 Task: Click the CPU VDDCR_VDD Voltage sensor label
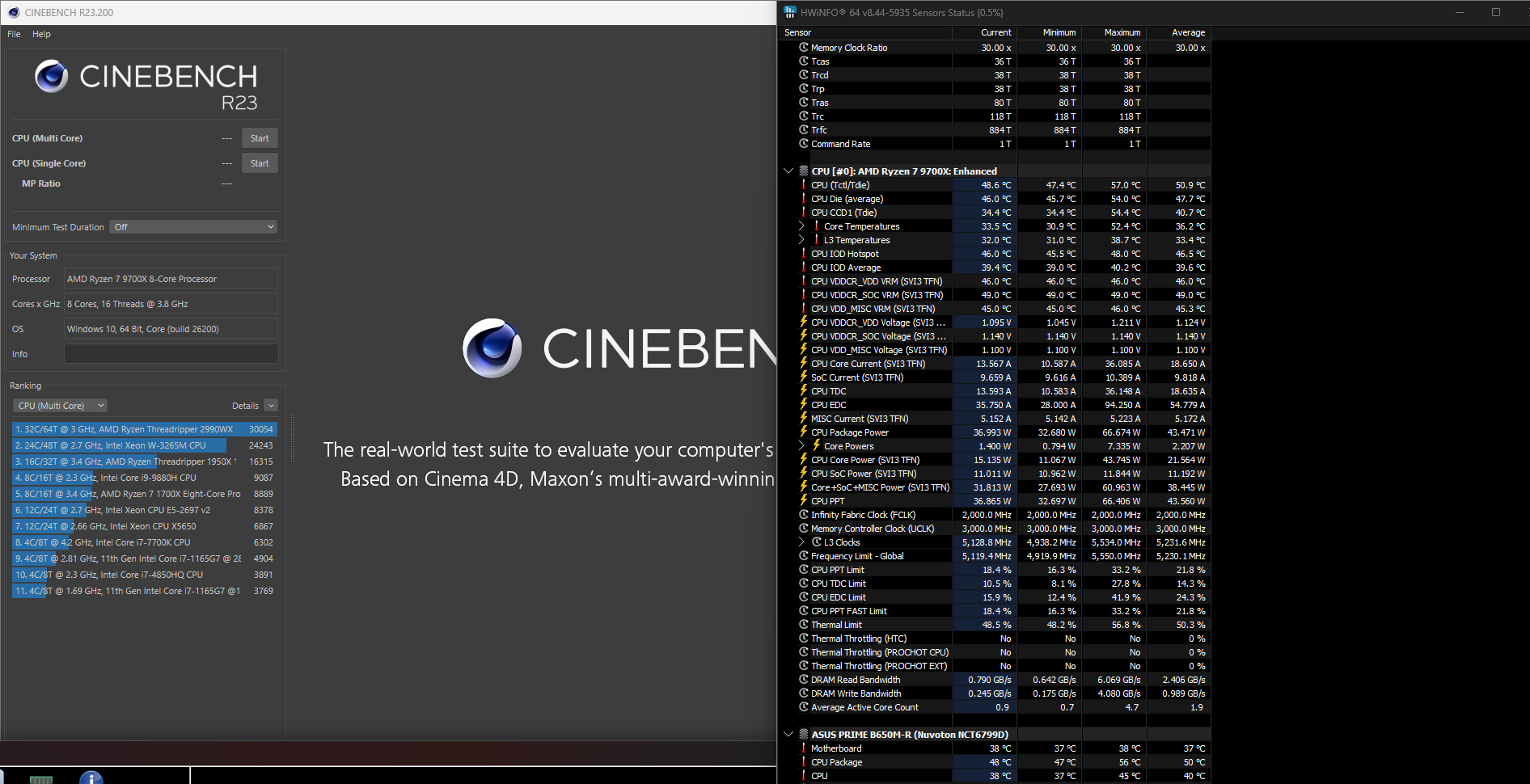point(878,322)
